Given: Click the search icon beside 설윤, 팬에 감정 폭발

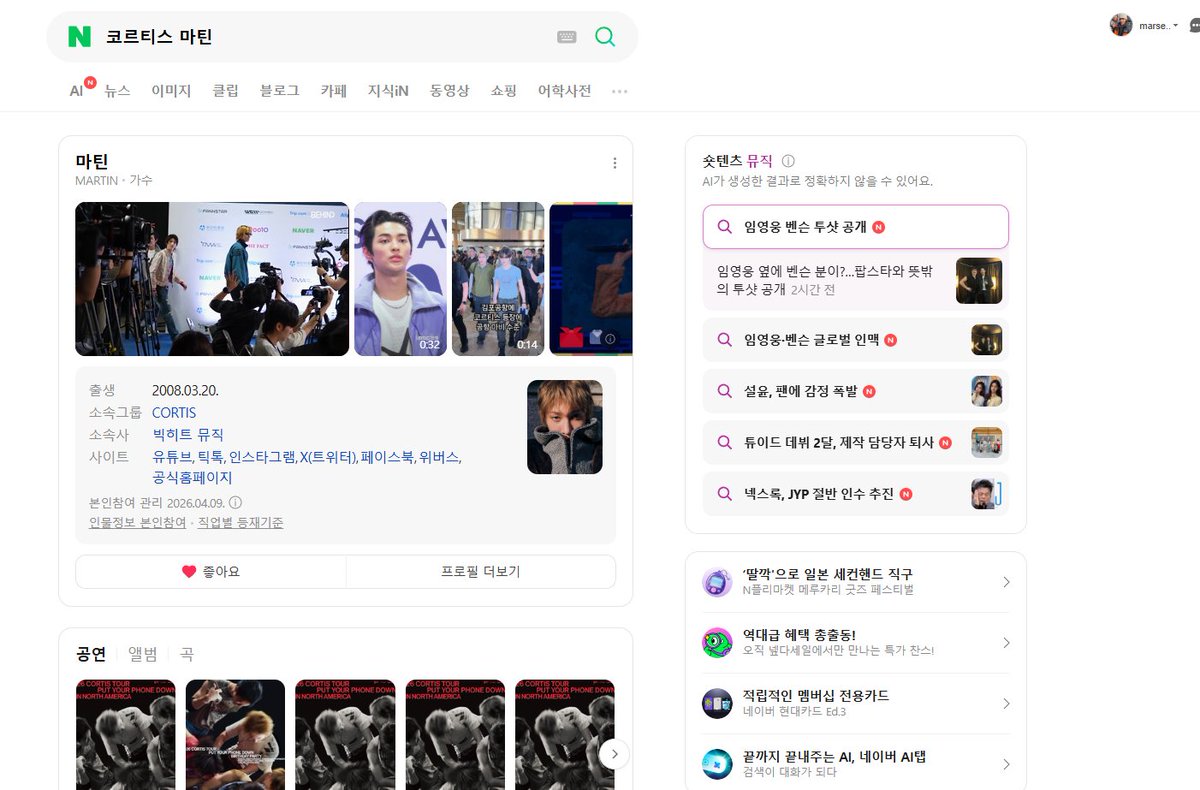Looking at the screenshot, I should pos(725,391).
